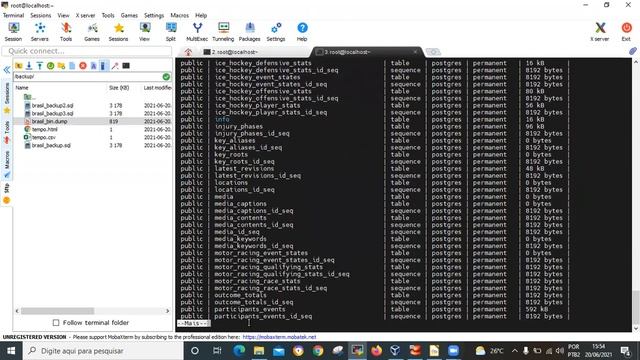Open the Settings gear toolbar icon
640x360 pixels.
click(x=276, y=32)
